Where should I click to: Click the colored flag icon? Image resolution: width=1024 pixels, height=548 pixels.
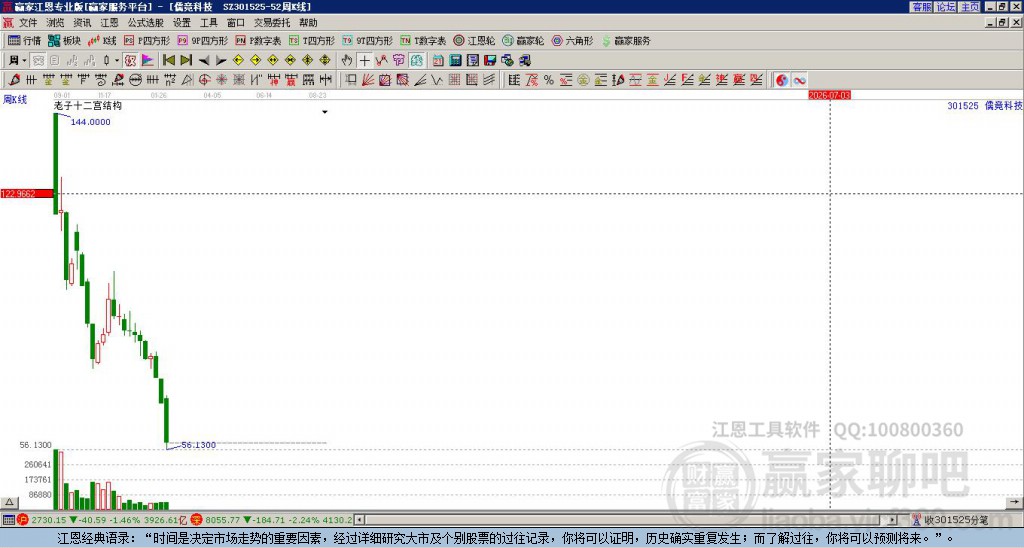pyautogui.click(x=148, y=61)
